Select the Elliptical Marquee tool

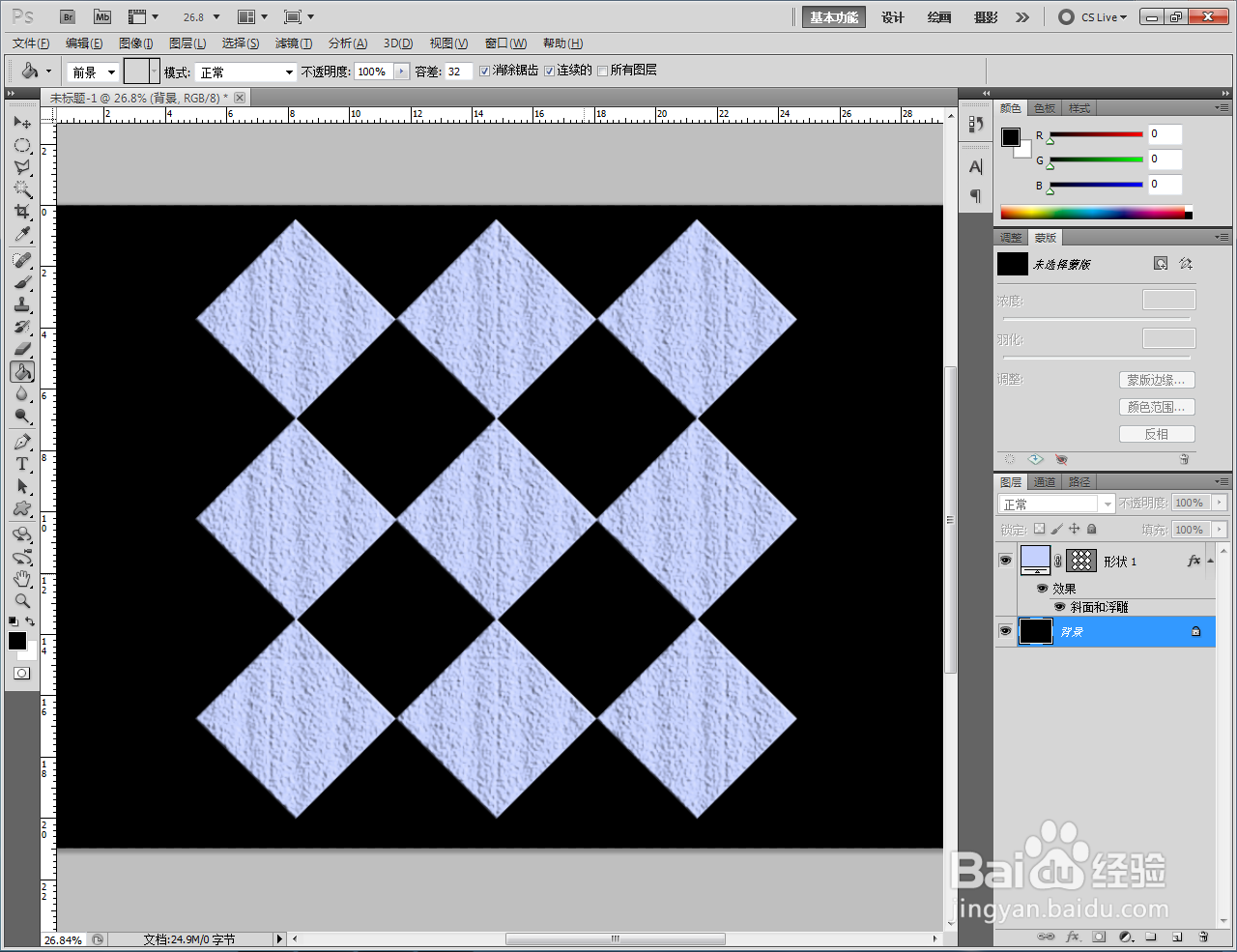(x=22, y=145)
